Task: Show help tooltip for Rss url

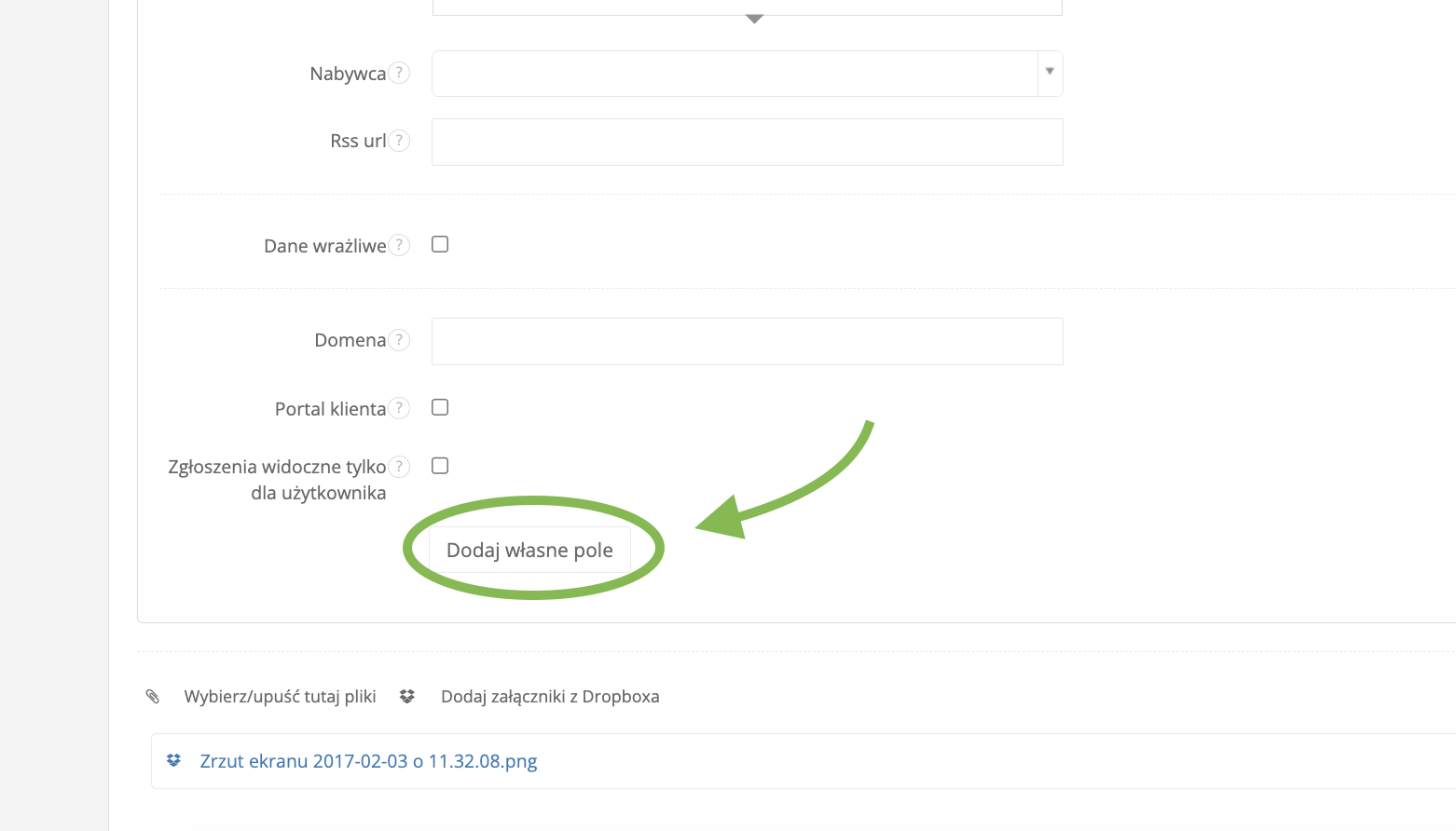Action: coord(399,141)
